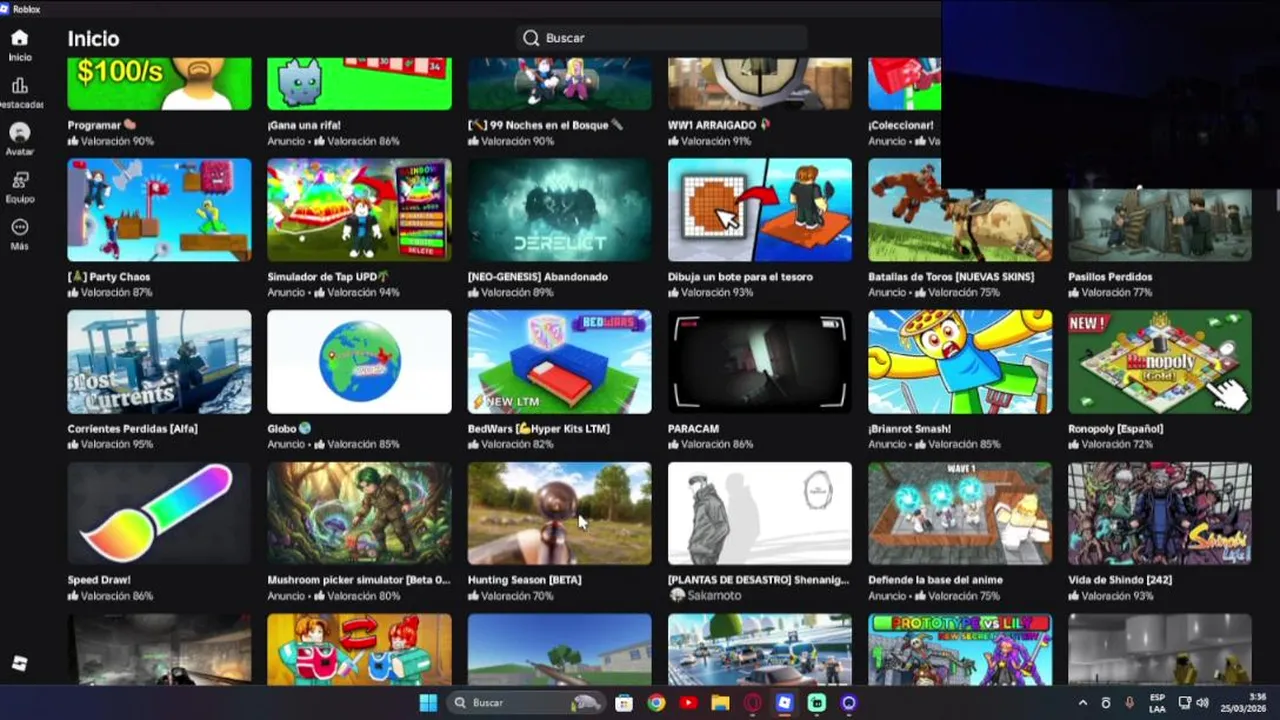Screen dimensions: 1280x720
Task: Open Google Chrome from taskbar
Action: click(x=656, y=703)
